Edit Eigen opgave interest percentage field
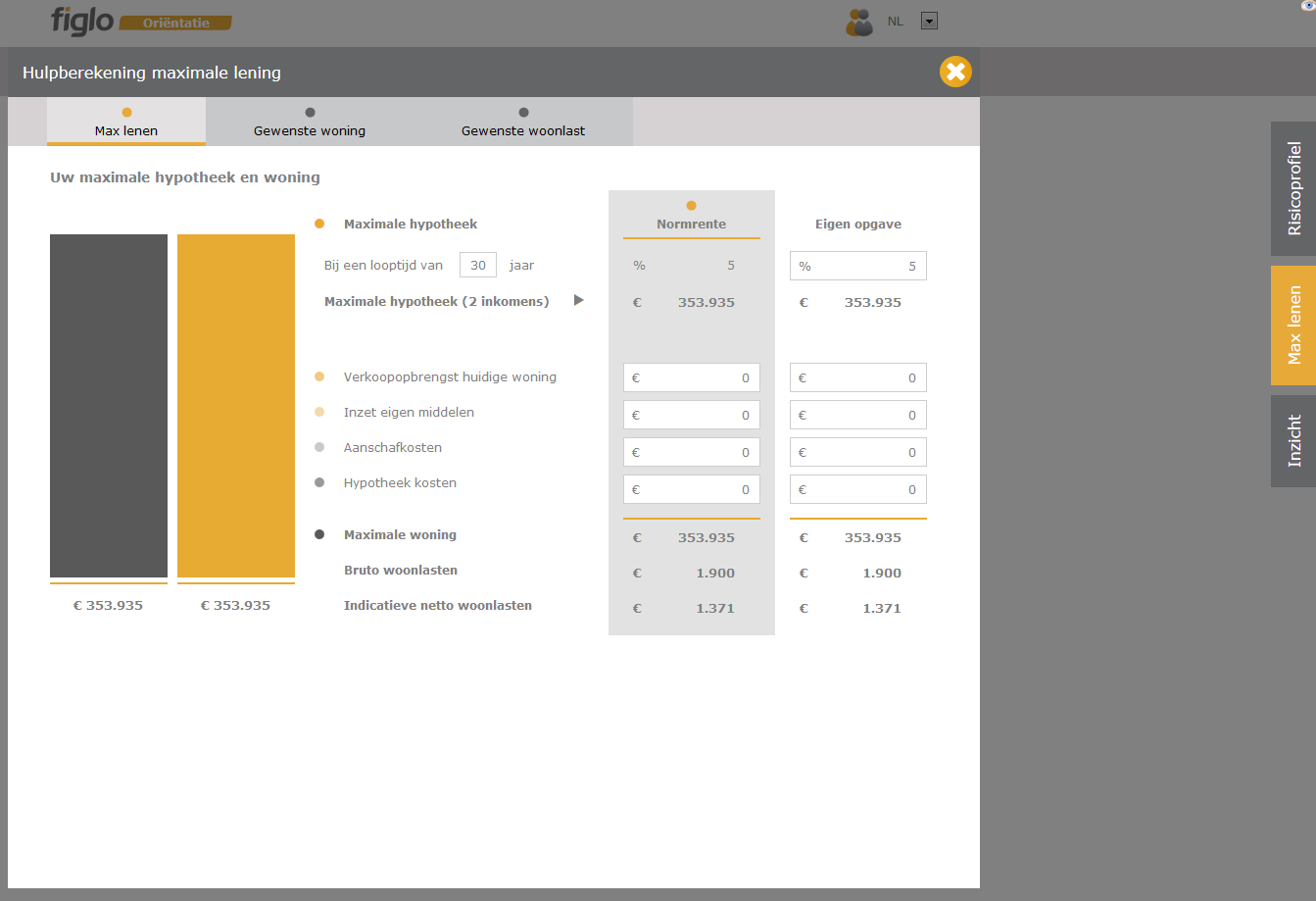This screenshot has width=1316, height=901. coord(858,266)
